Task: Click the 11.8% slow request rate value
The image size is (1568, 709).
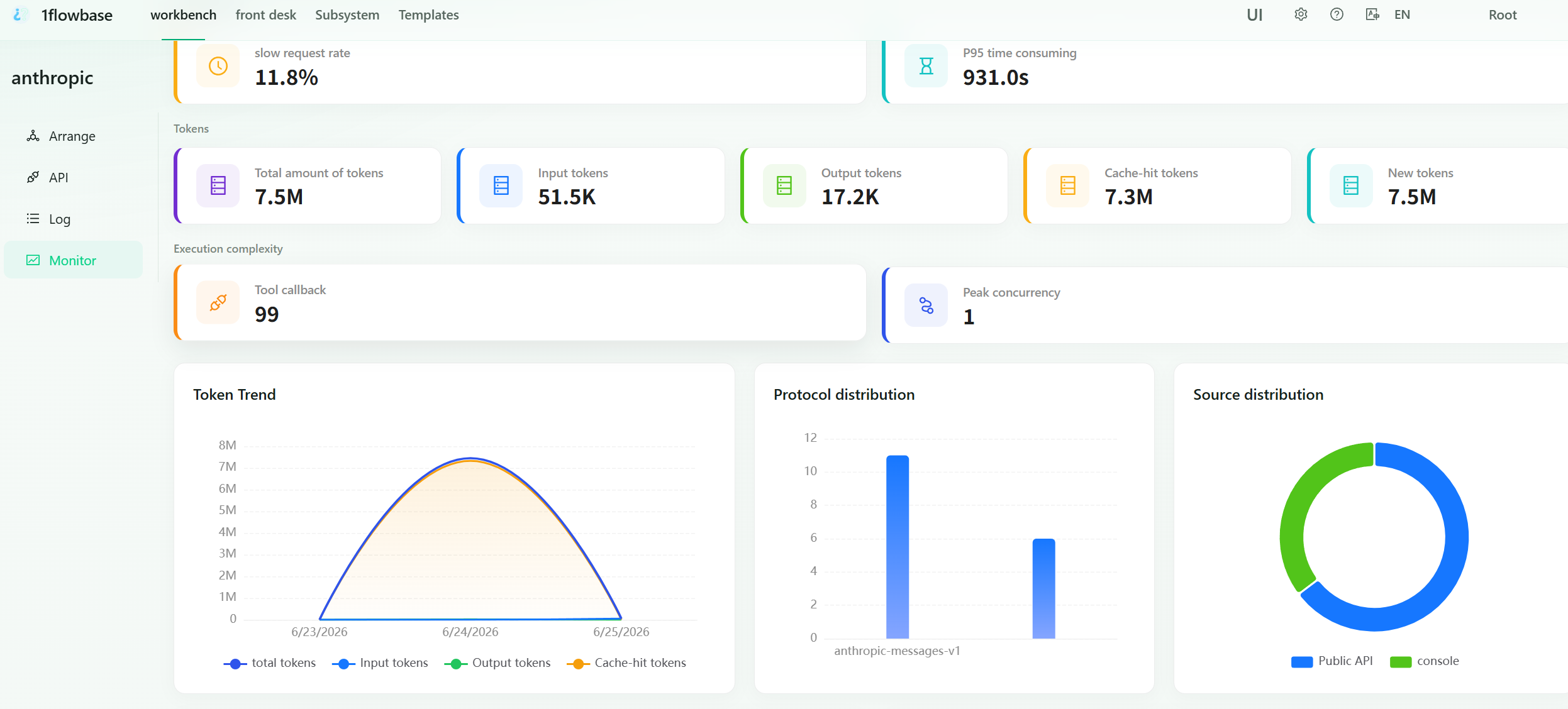Action: 286,77
